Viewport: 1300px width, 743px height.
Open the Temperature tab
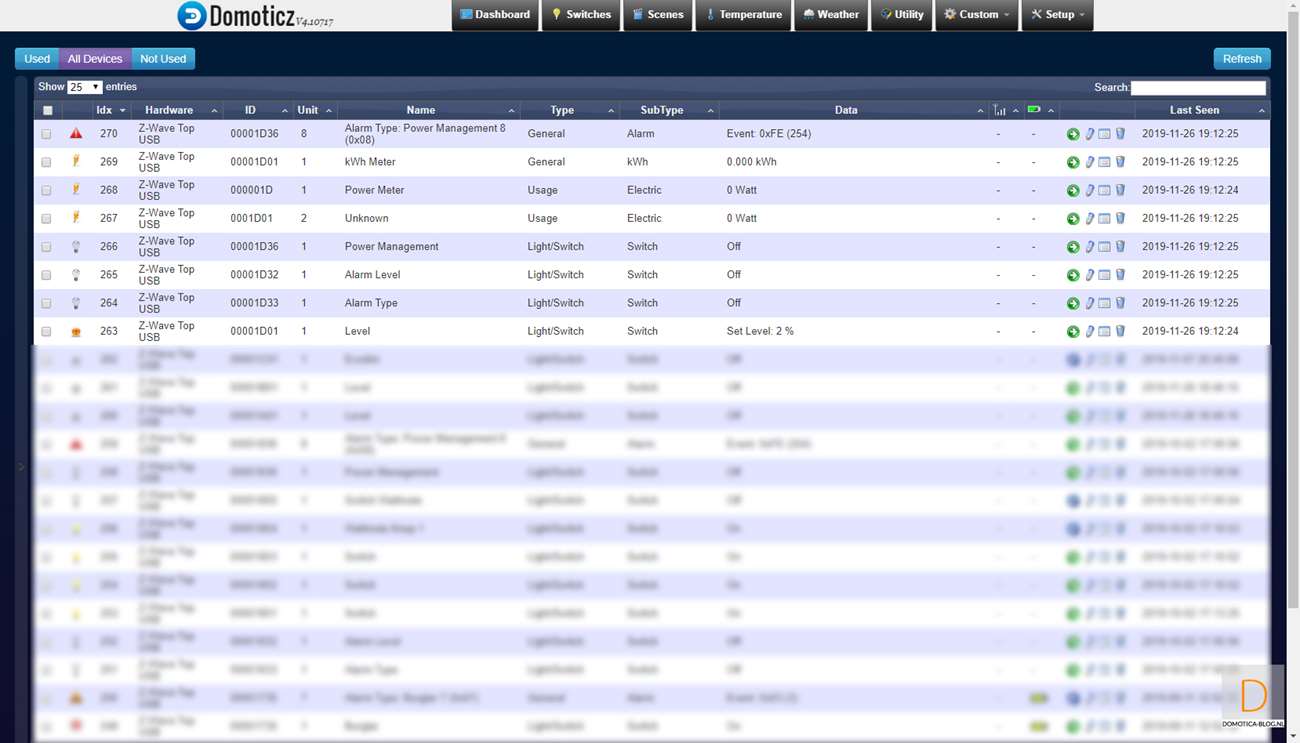click(x=743, y=15)
